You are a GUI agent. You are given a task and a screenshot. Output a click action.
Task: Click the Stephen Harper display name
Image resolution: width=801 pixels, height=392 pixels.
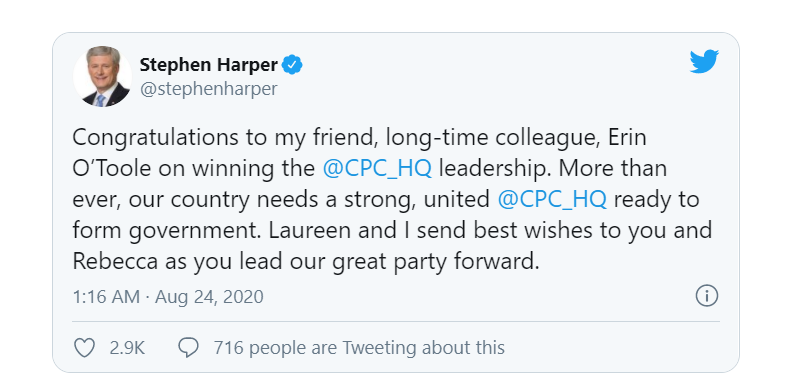point(209,65)
